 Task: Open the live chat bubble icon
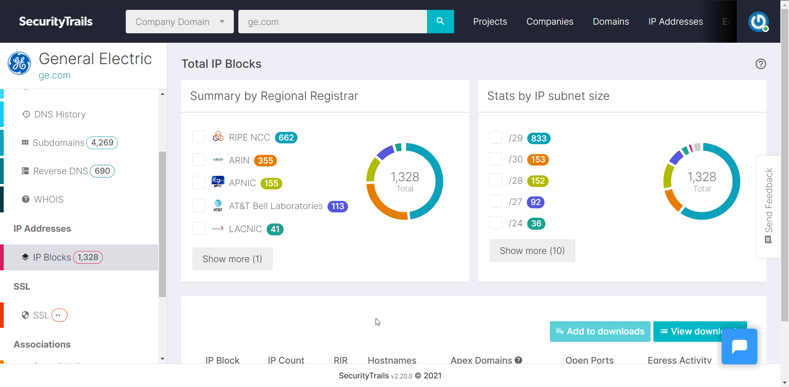[739, 347]
